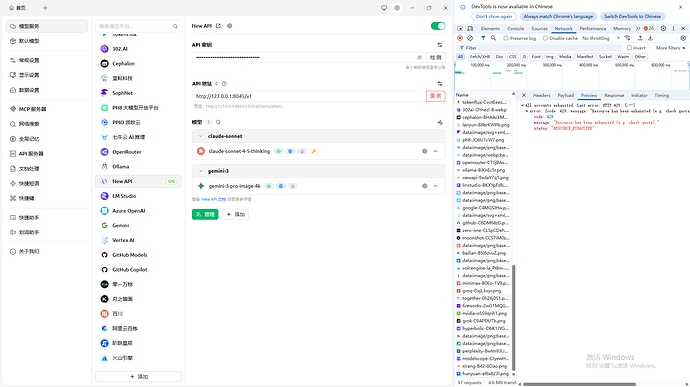Click the export HAR download arrow icon
This screenshot has width=690, height=387.
point(650,38)
